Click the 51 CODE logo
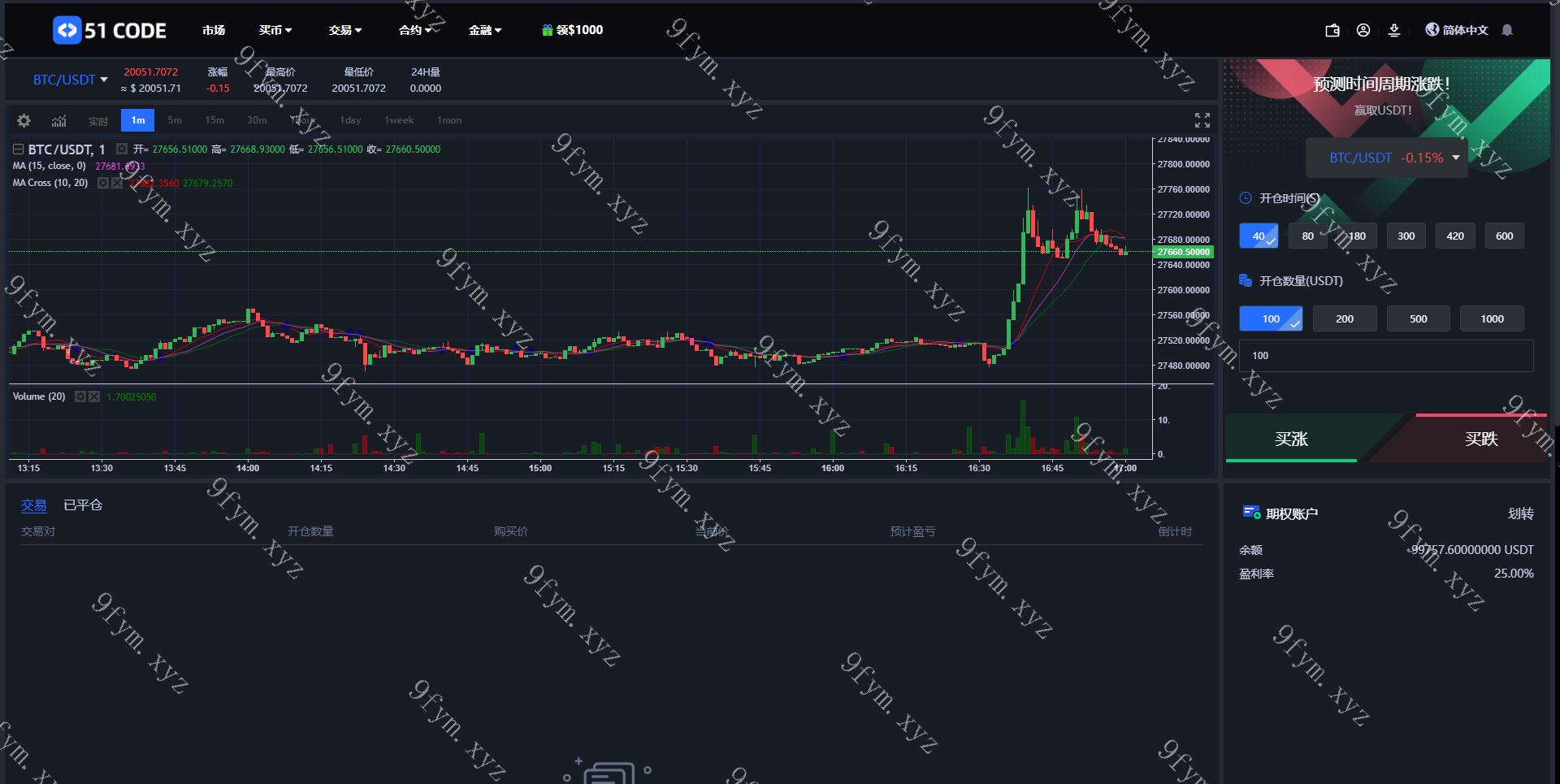 (110, 30)
